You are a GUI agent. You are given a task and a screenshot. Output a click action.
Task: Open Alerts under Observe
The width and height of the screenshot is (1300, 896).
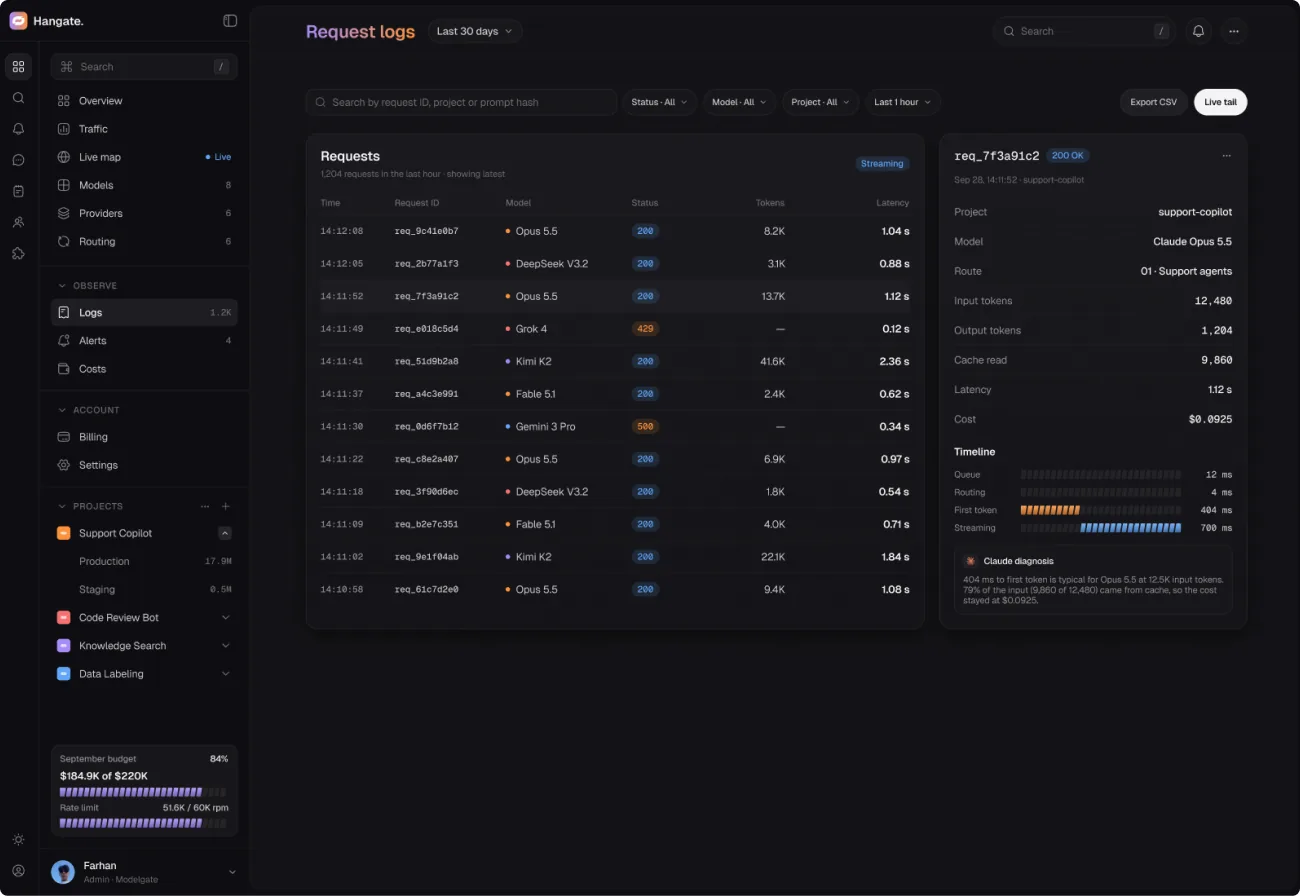click(x=144, y=341)
